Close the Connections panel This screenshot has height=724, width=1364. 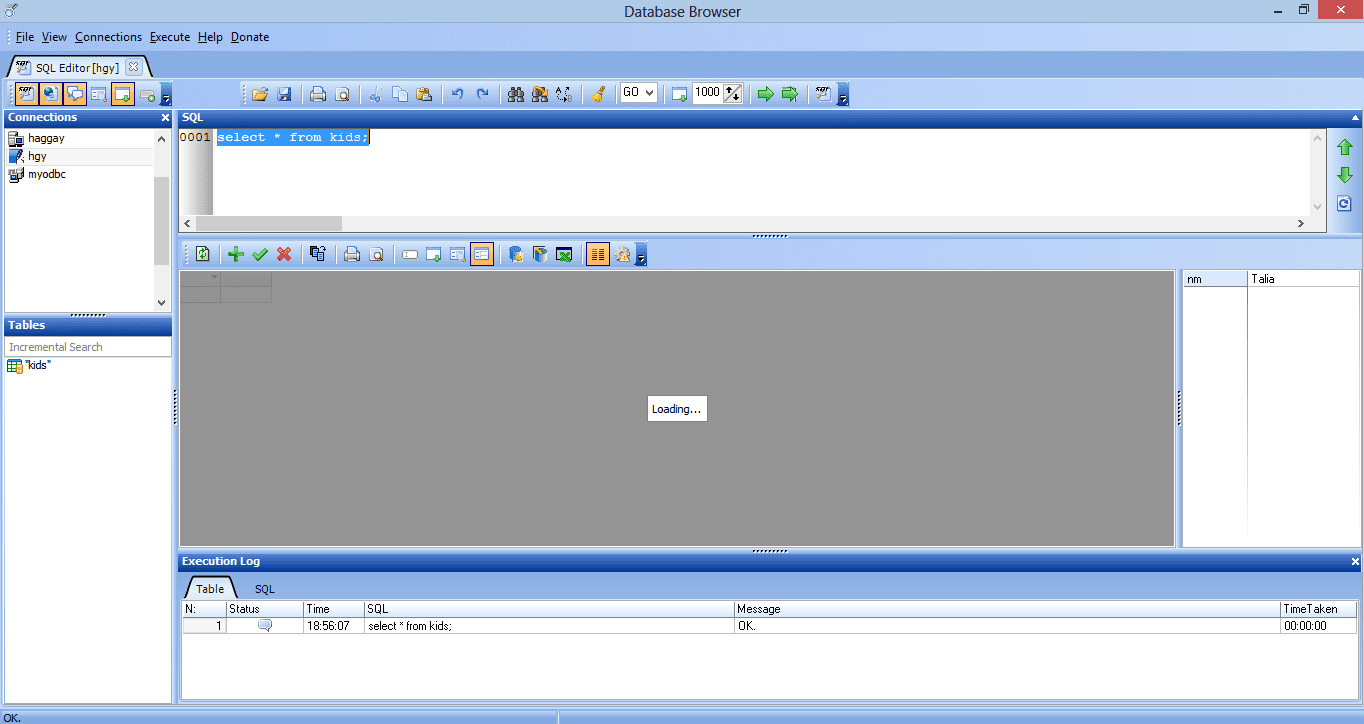pos(165,118)
